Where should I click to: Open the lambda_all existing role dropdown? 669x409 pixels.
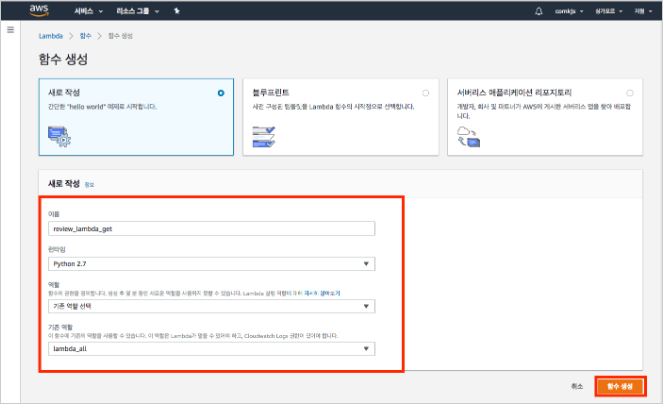coord(211,349)
